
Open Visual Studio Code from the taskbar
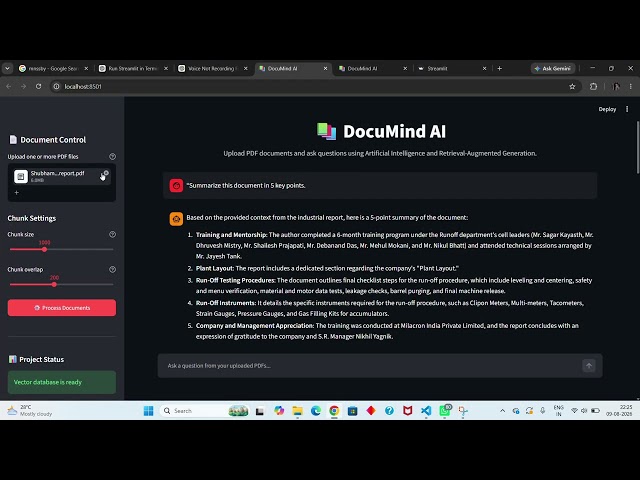(426, 411)
